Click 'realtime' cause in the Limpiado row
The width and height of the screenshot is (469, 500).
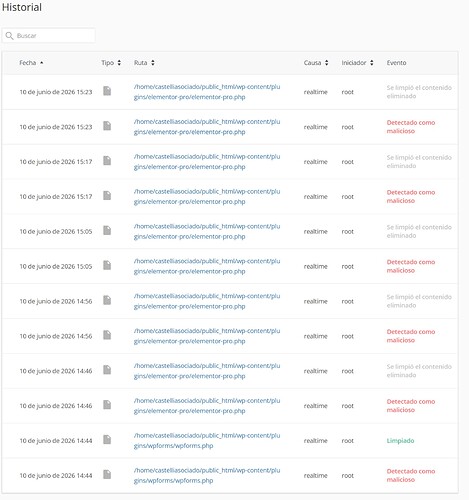(x=316, y=441)
